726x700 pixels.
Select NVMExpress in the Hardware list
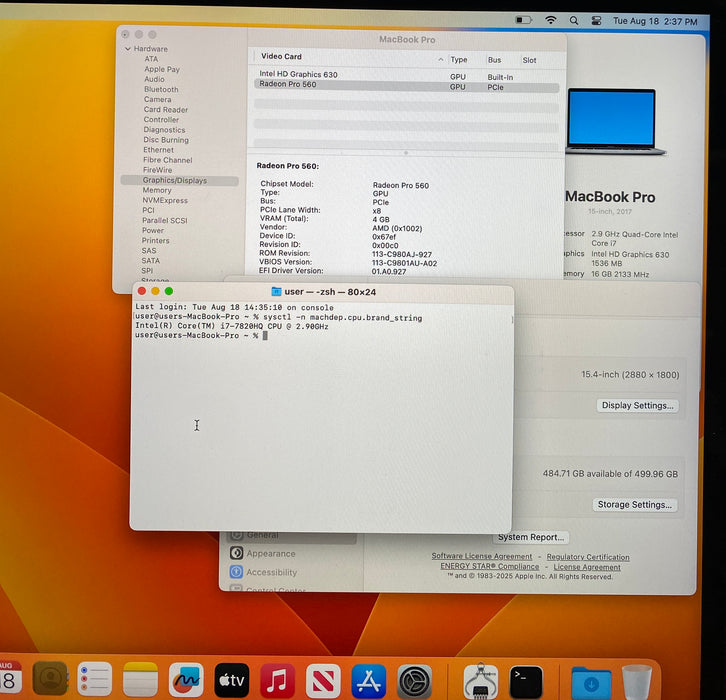click(x=165, y=200)
